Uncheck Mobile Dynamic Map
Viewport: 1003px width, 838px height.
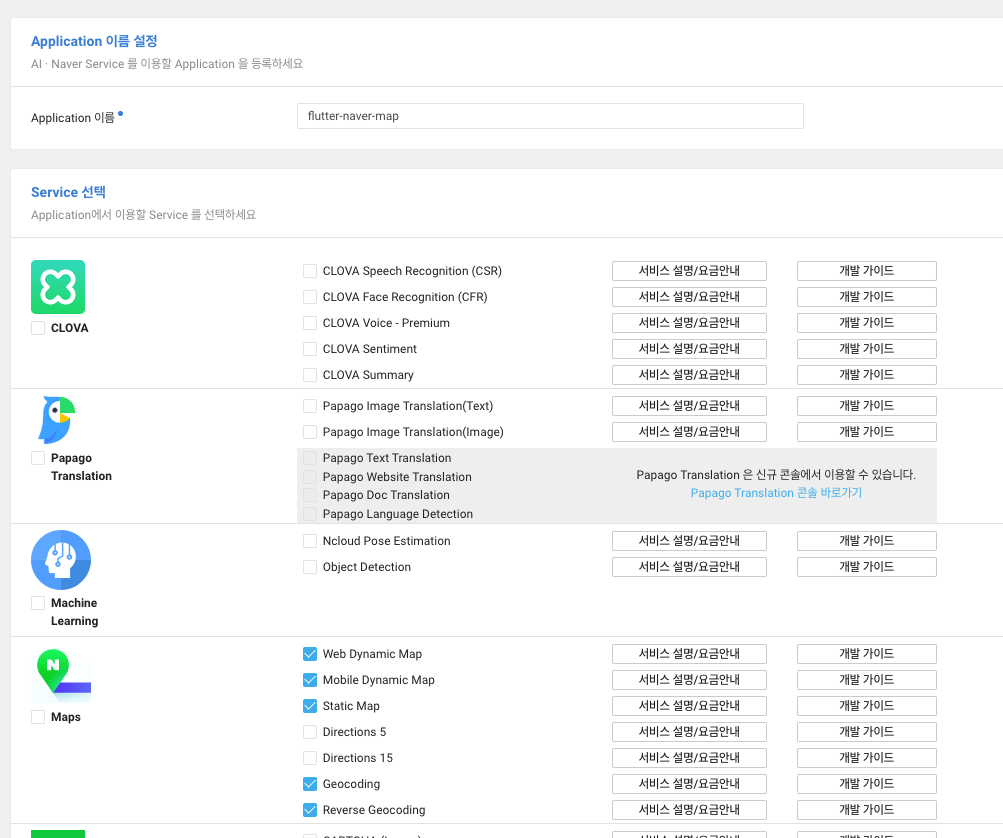(x=310, y=680)
